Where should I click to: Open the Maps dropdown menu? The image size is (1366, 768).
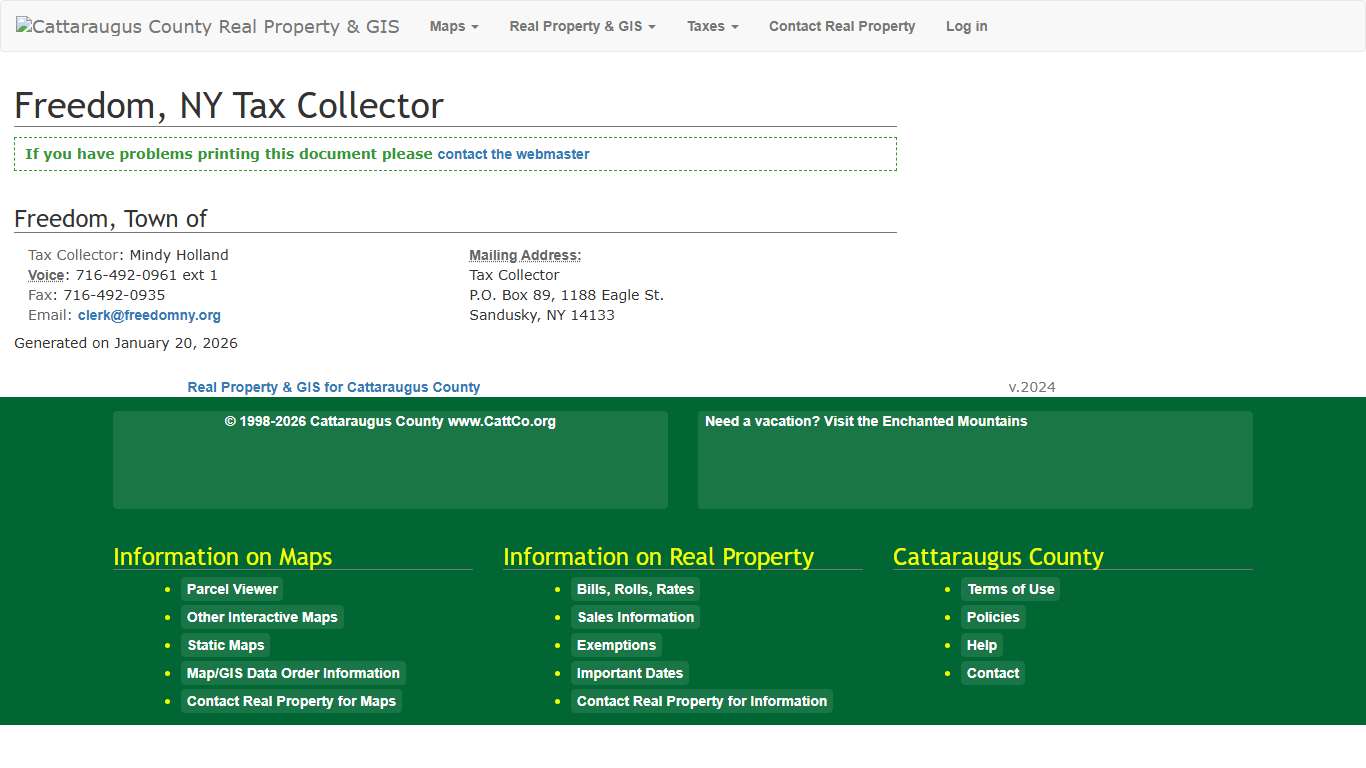(x=453, y=26)
